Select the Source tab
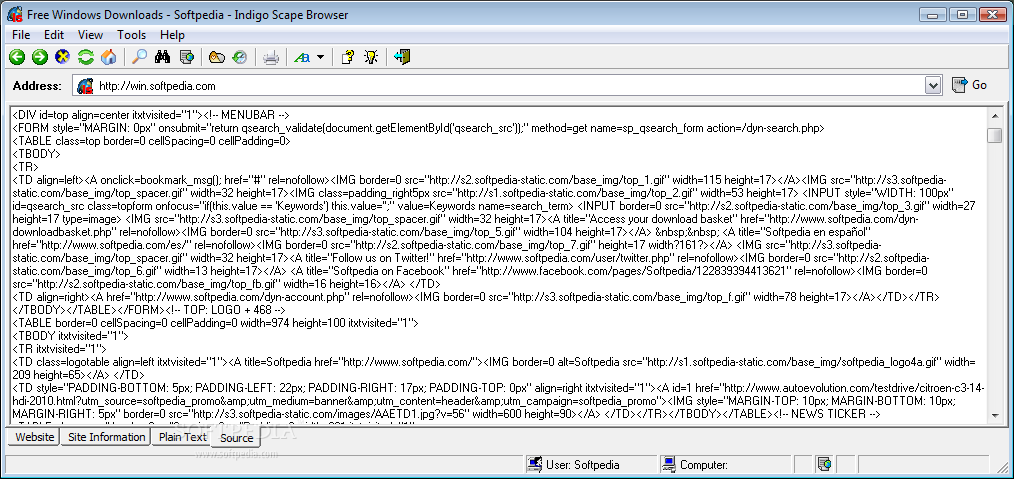Screen dimensions: 1014x479 236,438
